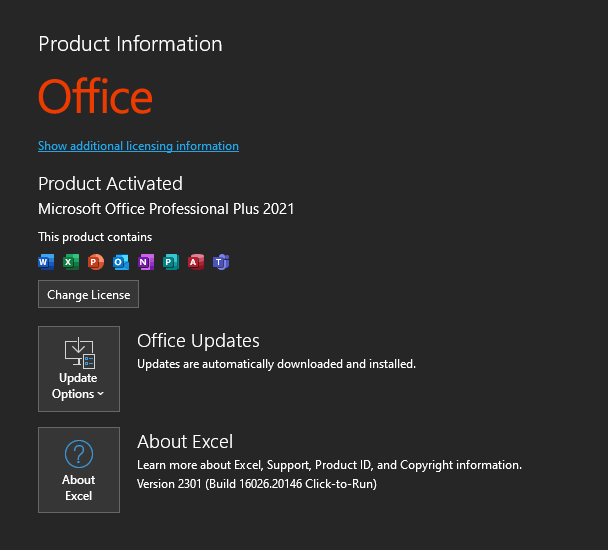Open the About Excel button
This screenshot has height=550, width=608.
79,470
